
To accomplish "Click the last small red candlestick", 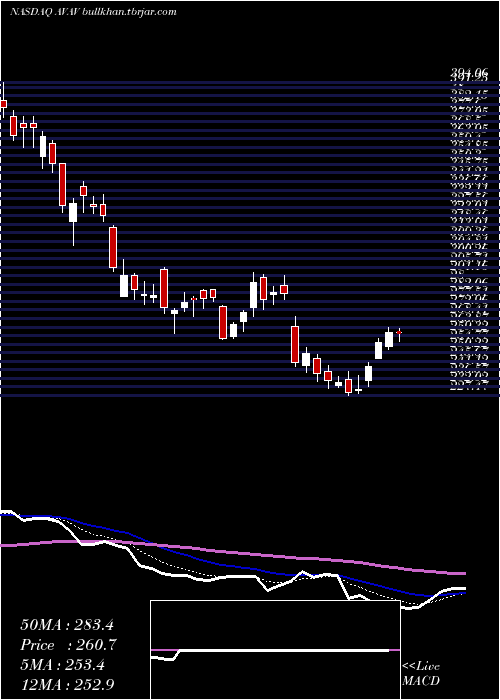I will point(399,333).
